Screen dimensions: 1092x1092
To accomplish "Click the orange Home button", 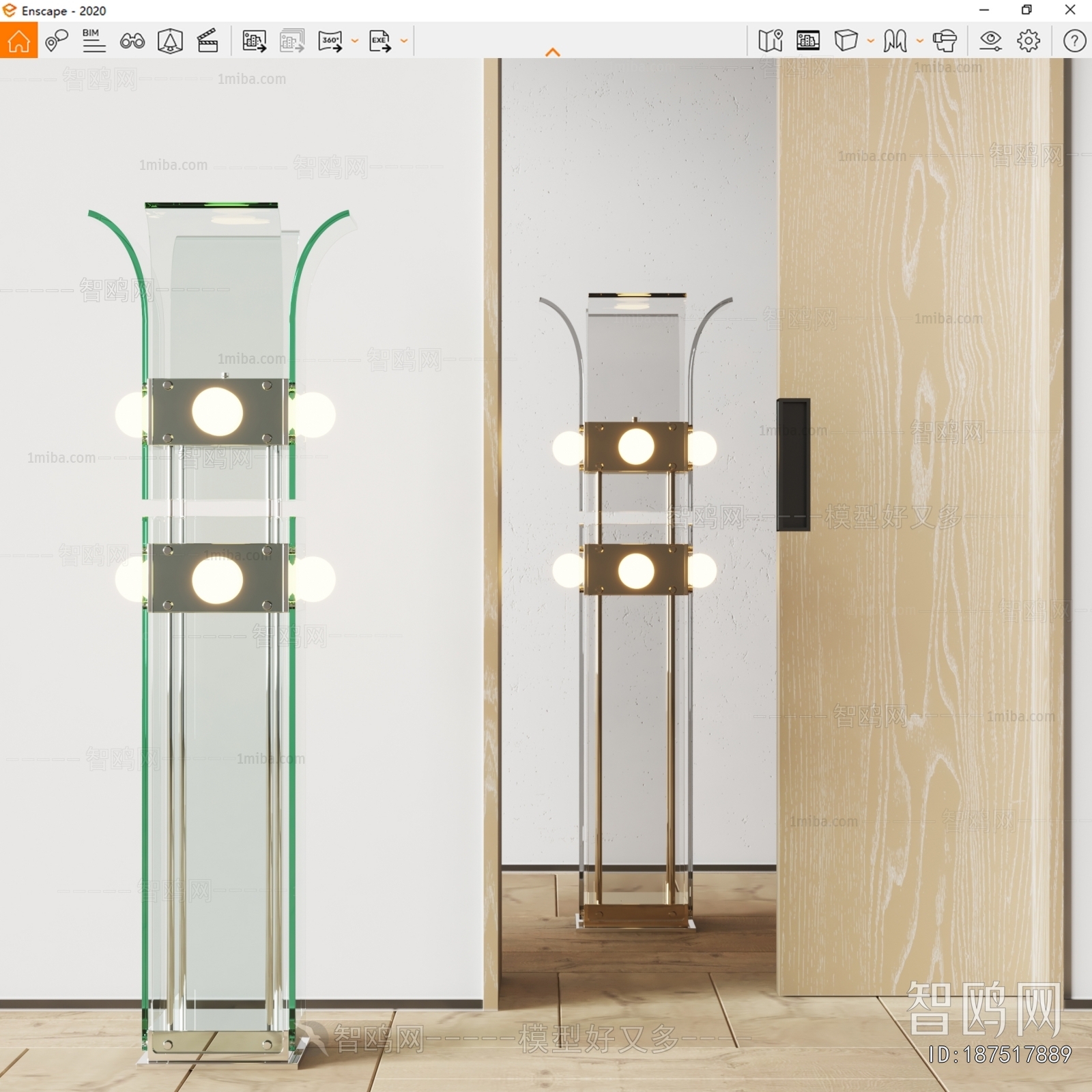I will 18,40.
